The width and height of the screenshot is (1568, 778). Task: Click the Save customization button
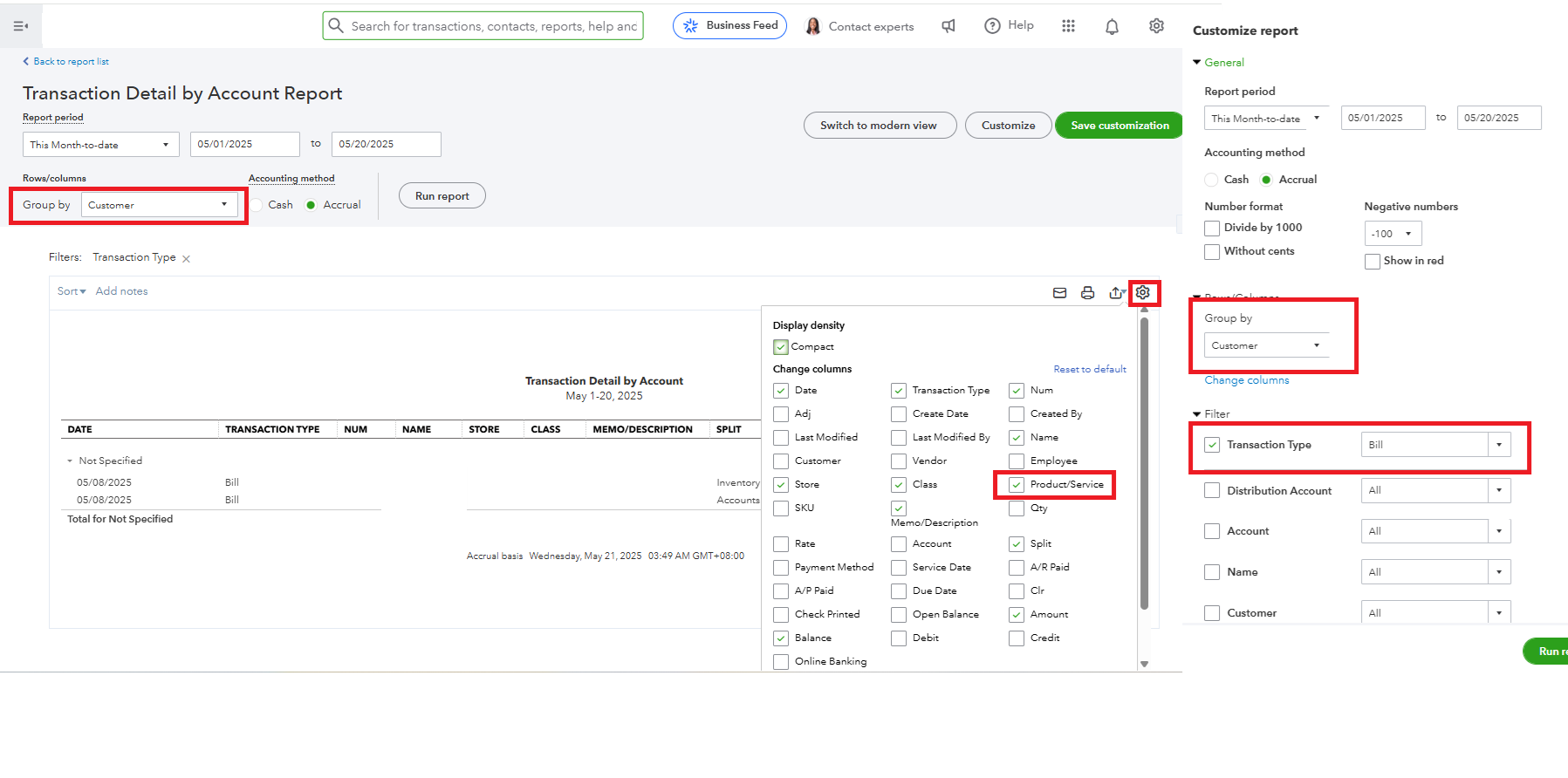click(x=1120, y=126)
